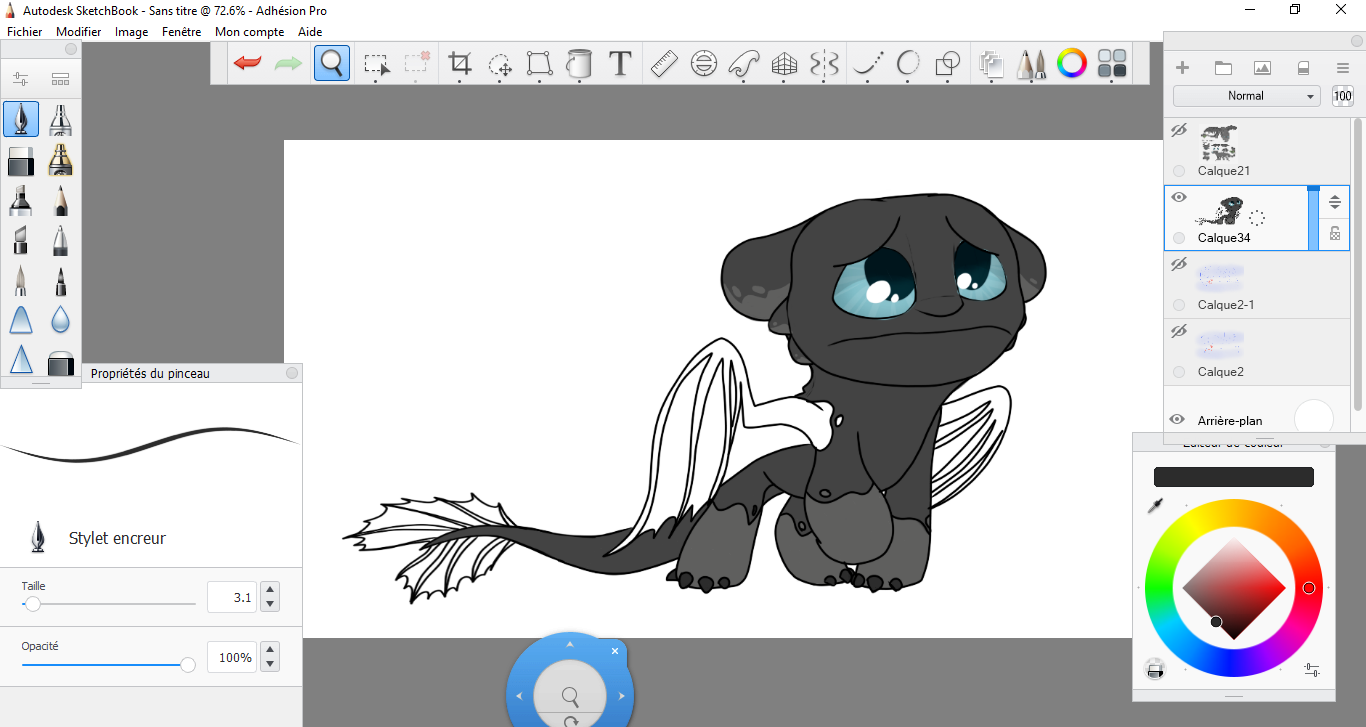
Task: Enable Steady Stroke tool
Action: point(868,64)
